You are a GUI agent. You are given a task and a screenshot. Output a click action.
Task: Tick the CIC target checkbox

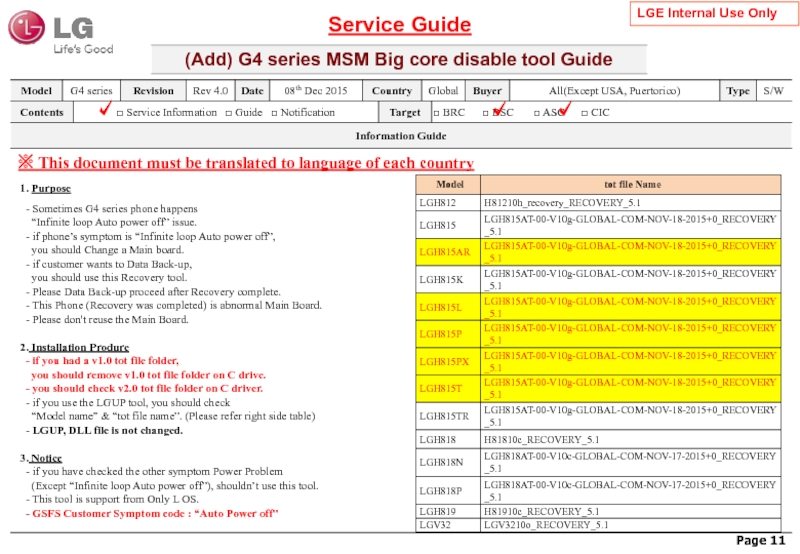[x=585, y=113]
